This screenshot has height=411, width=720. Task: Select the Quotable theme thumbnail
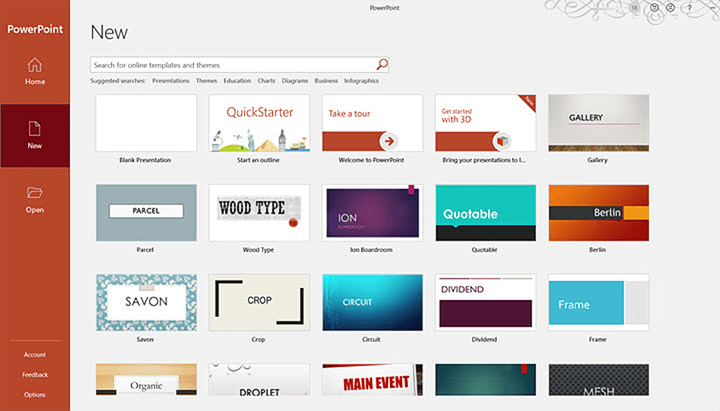(x=485, y=213)
